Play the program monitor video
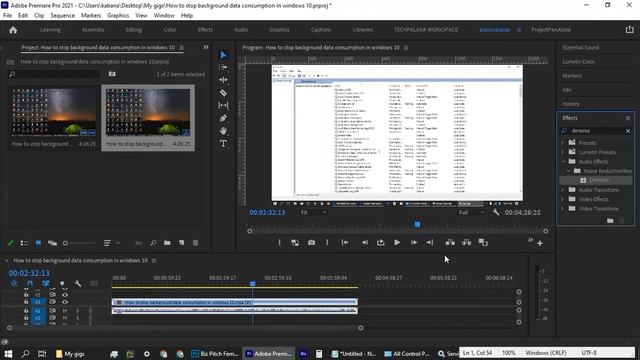Screen dimensions: 640x360 pyautogui.click(x=397, y=242)
